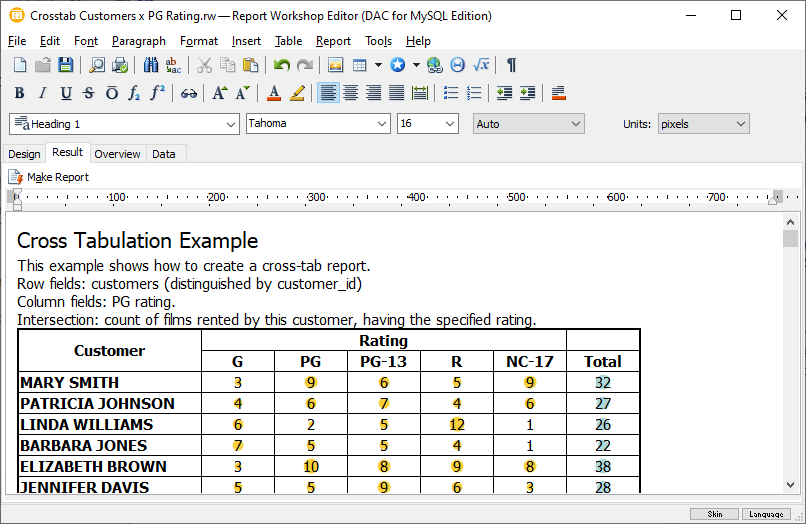
Task: Open the Heading 1 style dropdown
Action: 229,124
